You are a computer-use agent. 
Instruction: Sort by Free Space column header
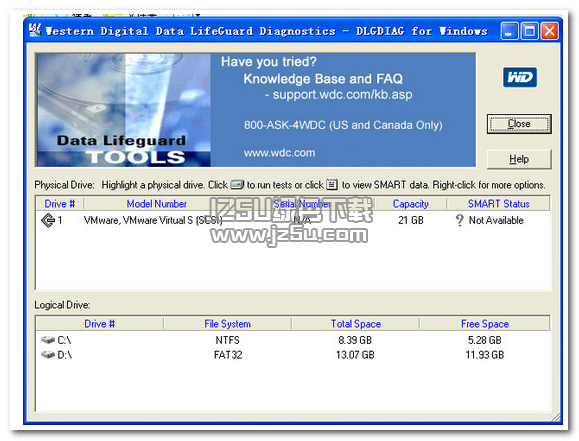click(x=485, y=324)
